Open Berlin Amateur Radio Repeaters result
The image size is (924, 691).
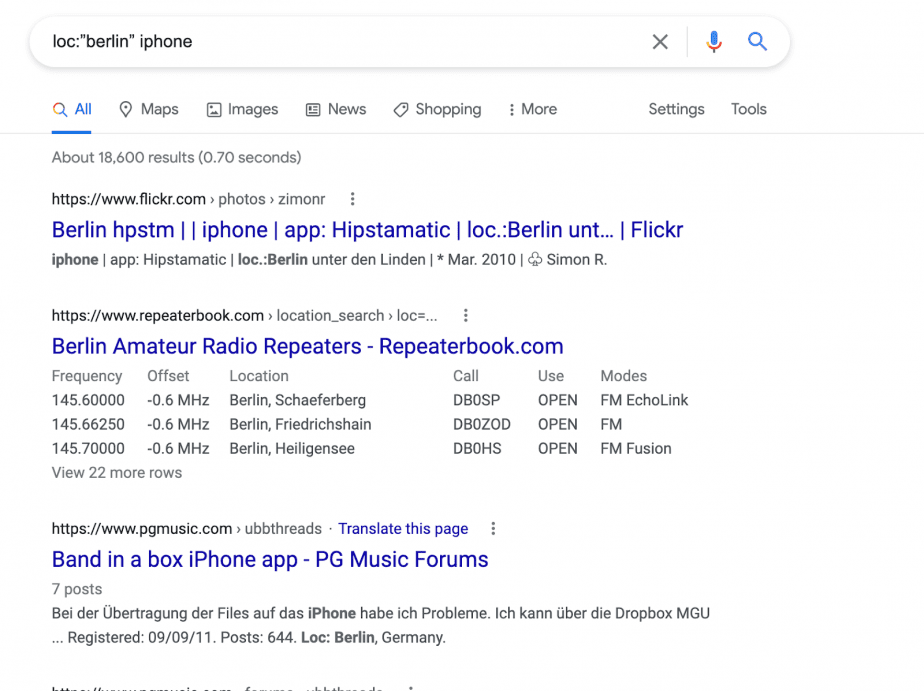(308, 346)
